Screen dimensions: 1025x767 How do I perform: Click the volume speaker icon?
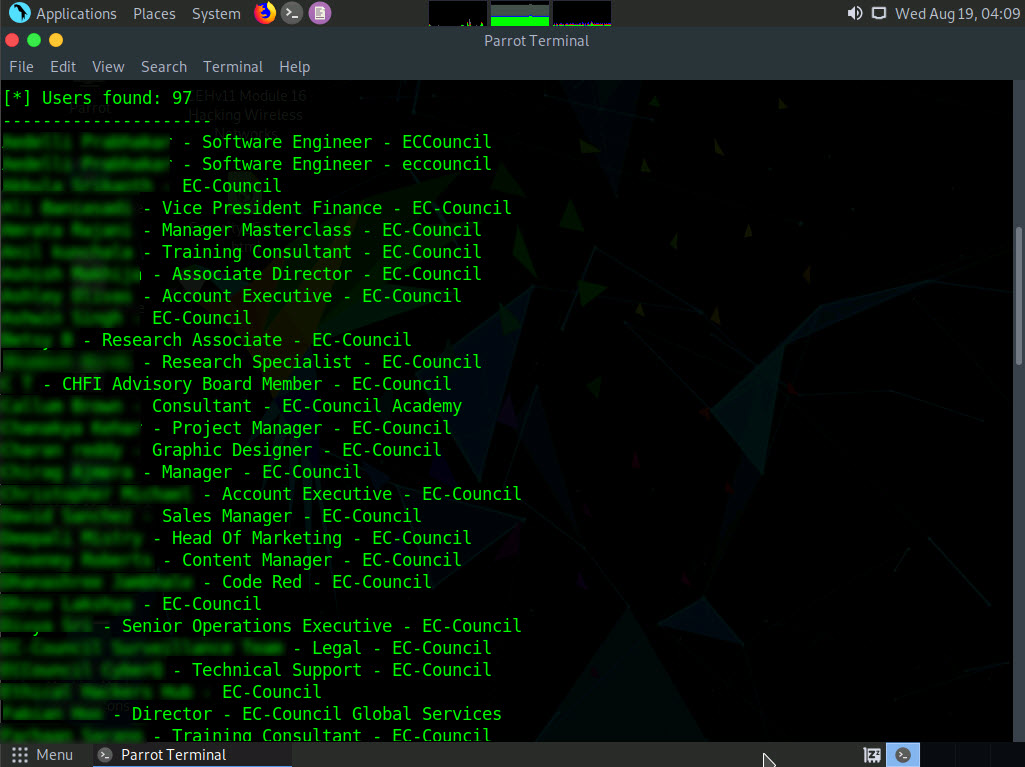click(854, 13)
